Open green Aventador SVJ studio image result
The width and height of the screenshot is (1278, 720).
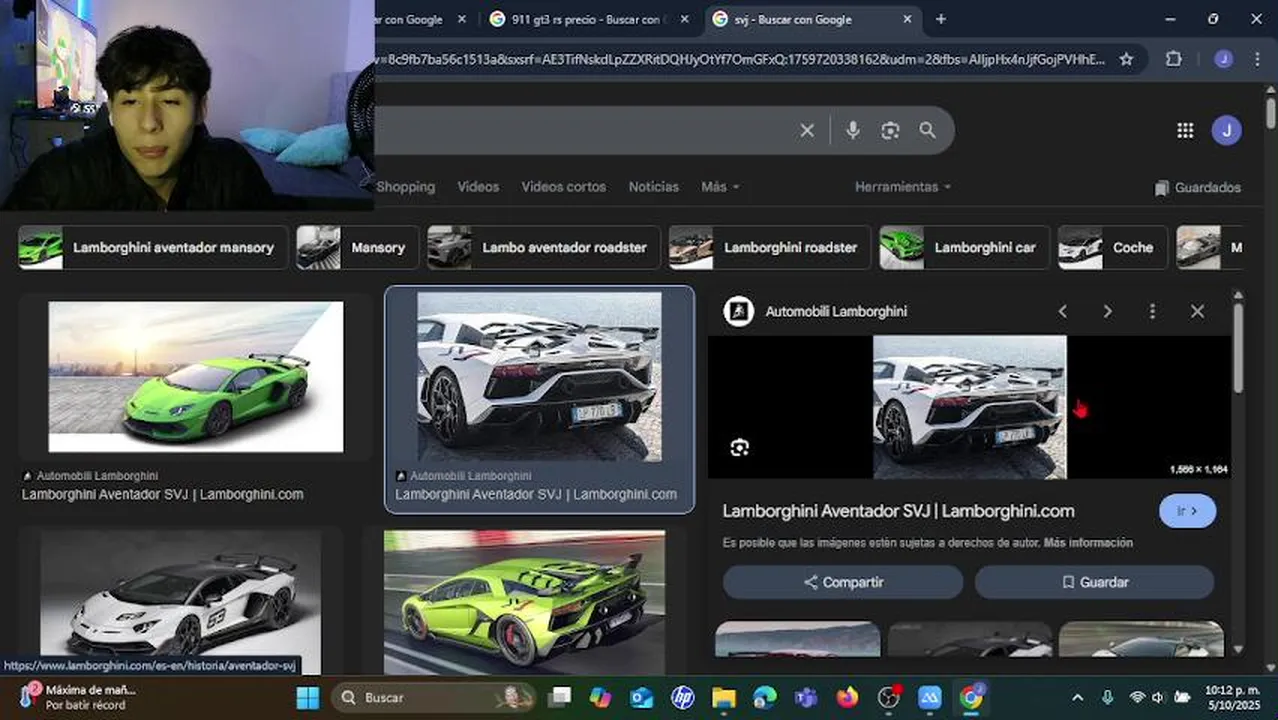pos(196,377)
